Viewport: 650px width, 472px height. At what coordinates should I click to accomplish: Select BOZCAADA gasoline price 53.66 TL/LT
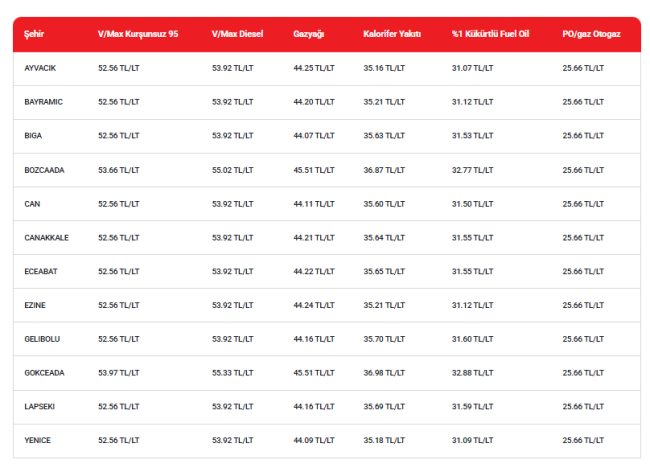coord(119,170)
